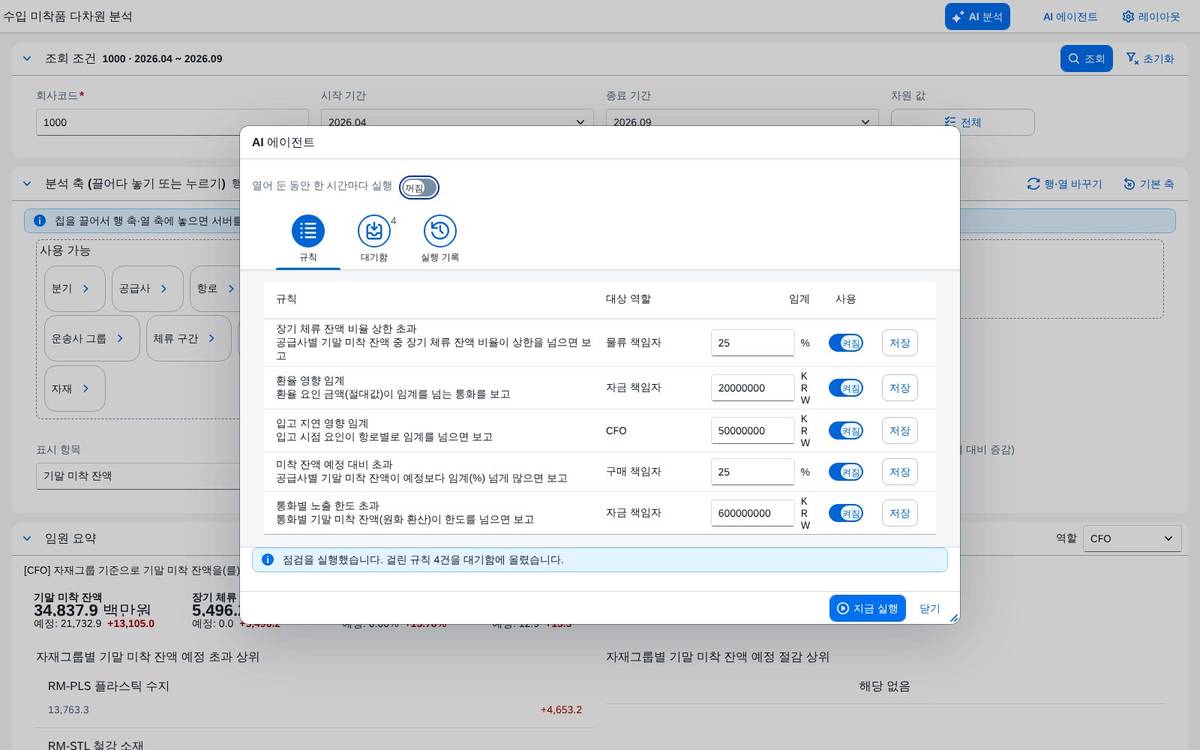Edit the 장기 체류 threshold field 25

click(753, 343)
